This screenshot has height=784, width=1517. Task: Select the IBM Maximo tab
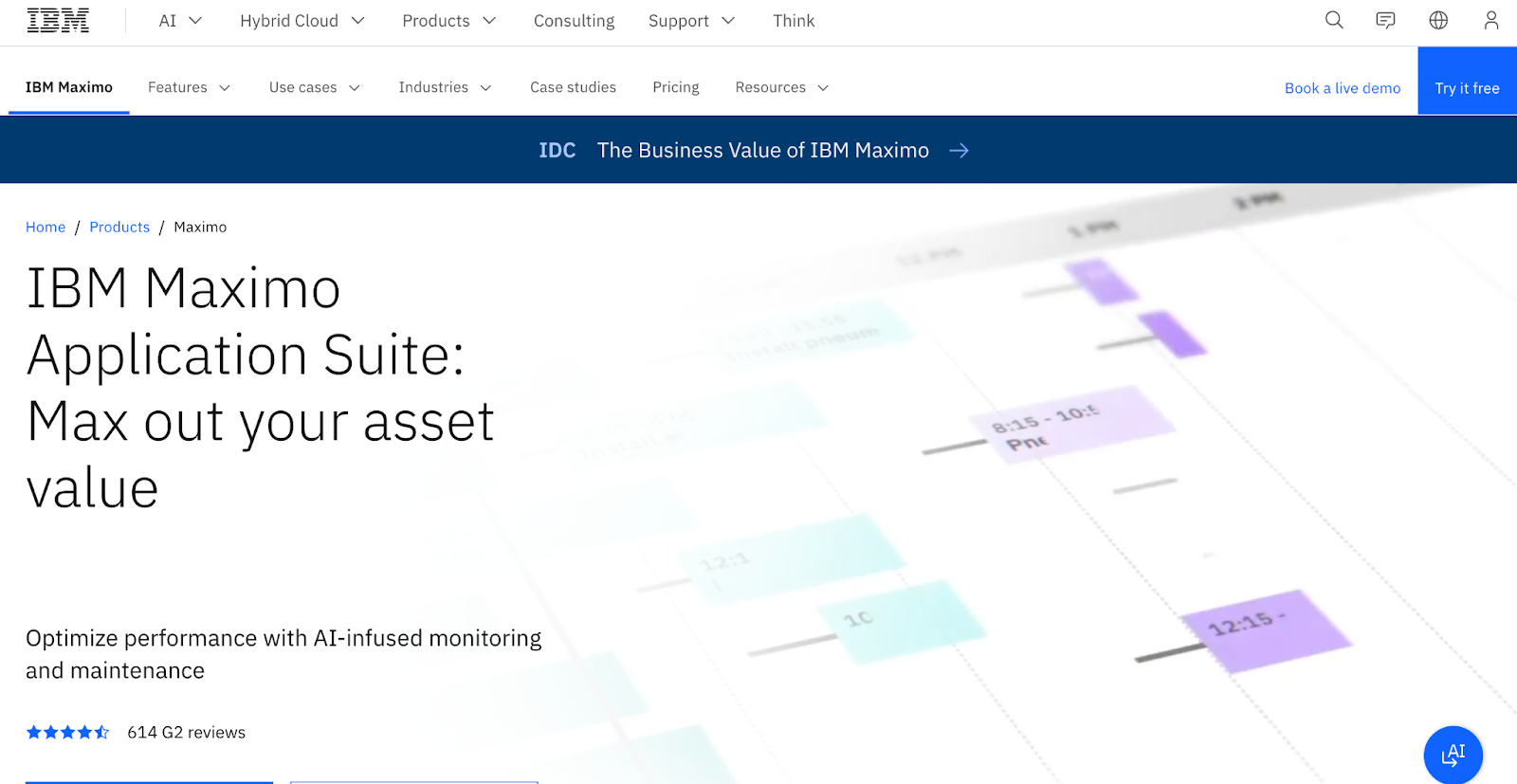[69, 87]
